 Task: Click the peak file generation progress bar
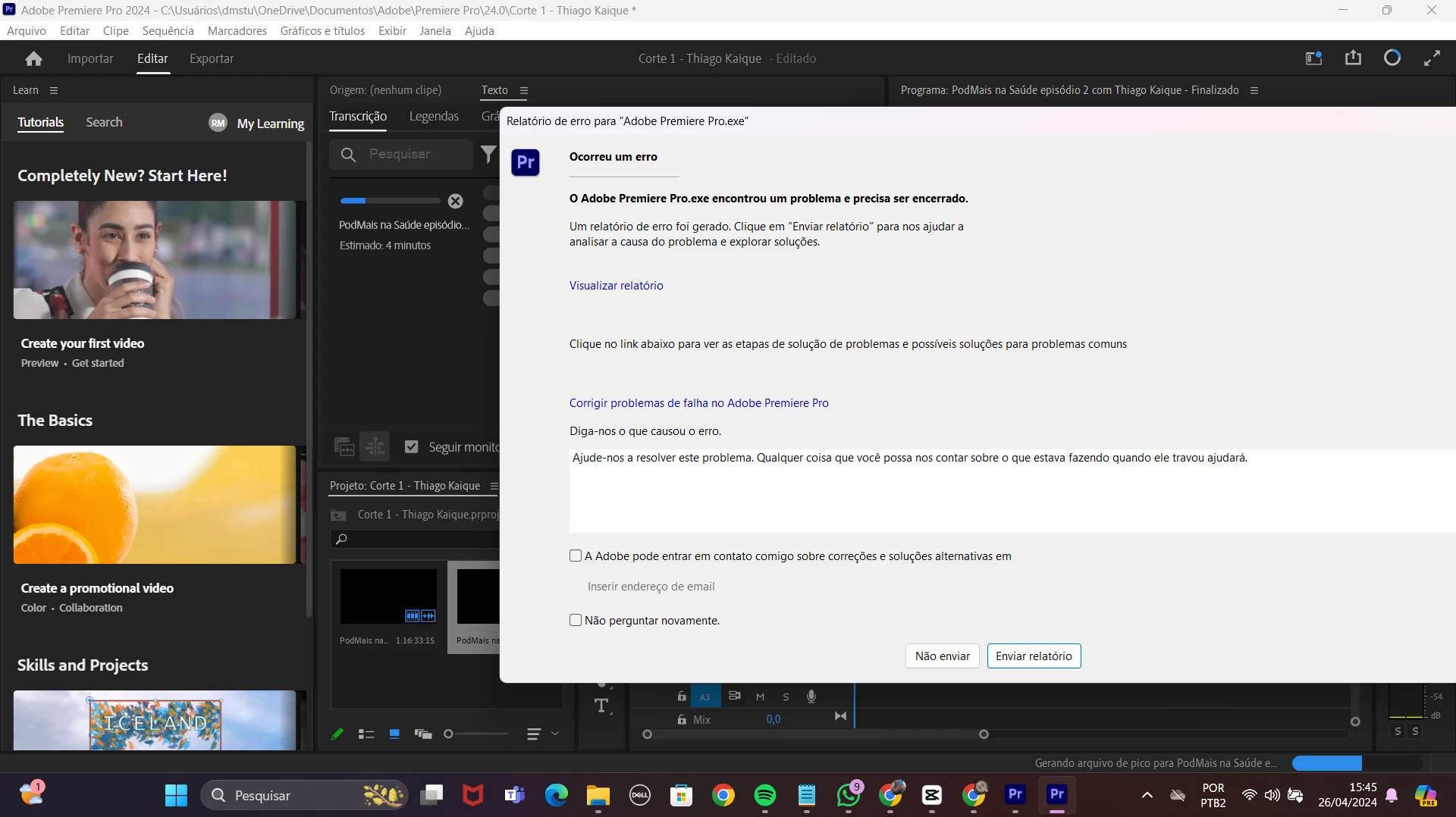[1356, 763]
